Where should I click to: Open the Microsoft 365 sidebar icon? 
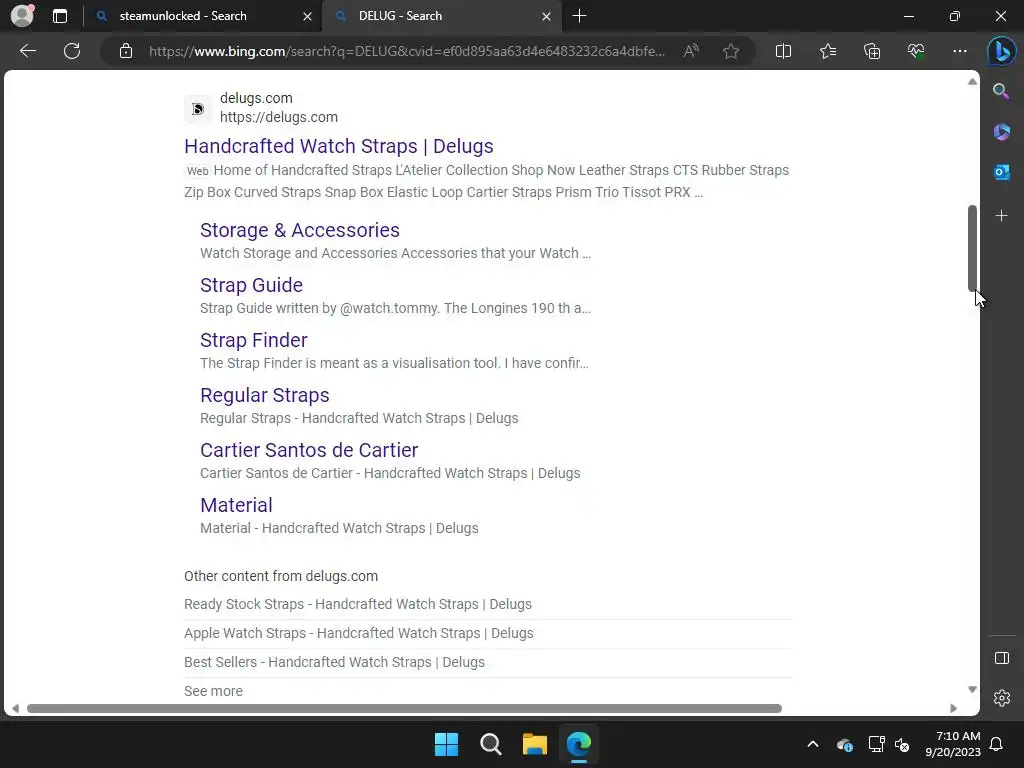tap(1001, 132)
